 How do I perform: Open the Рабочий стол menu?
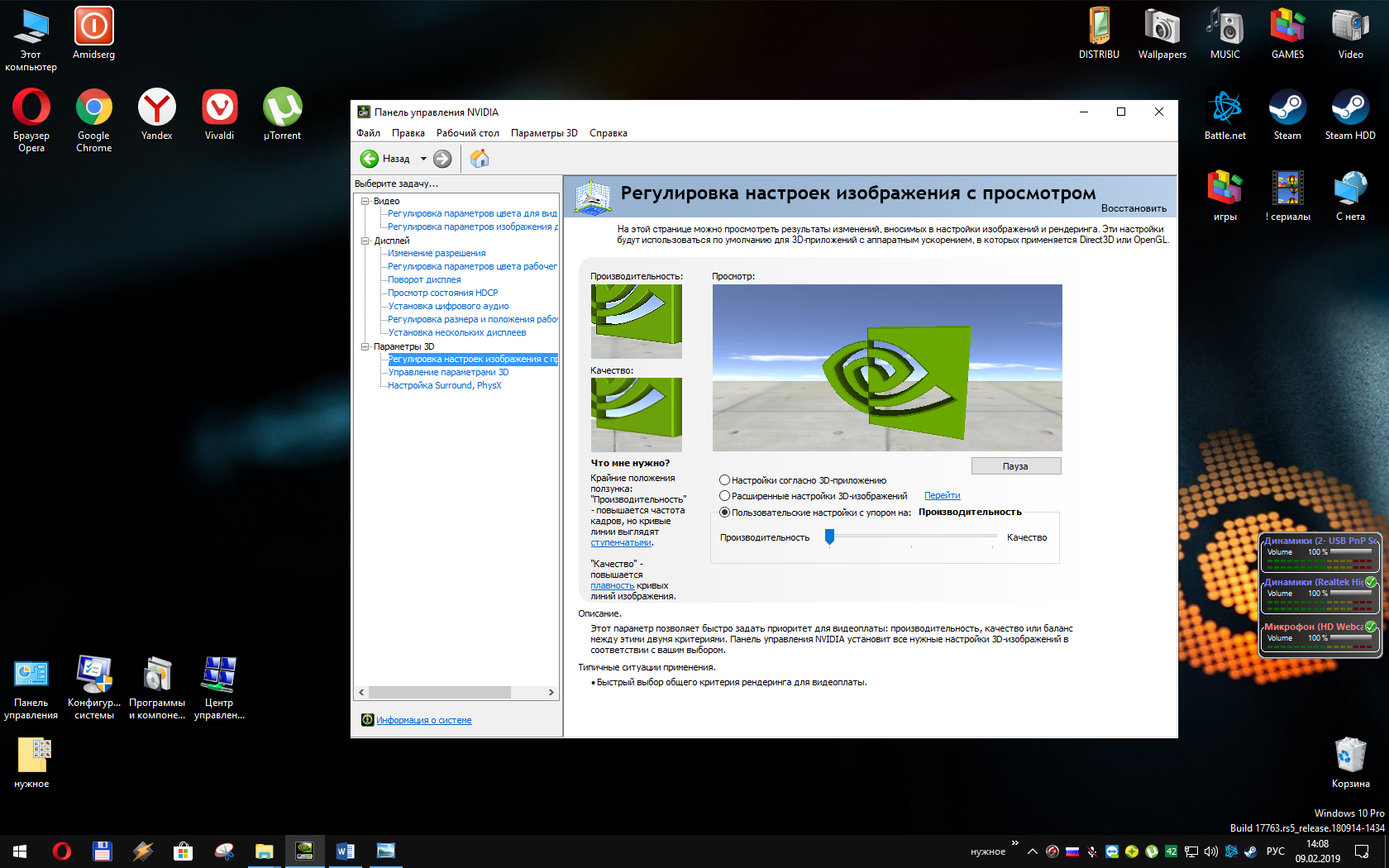click(468, 133)
